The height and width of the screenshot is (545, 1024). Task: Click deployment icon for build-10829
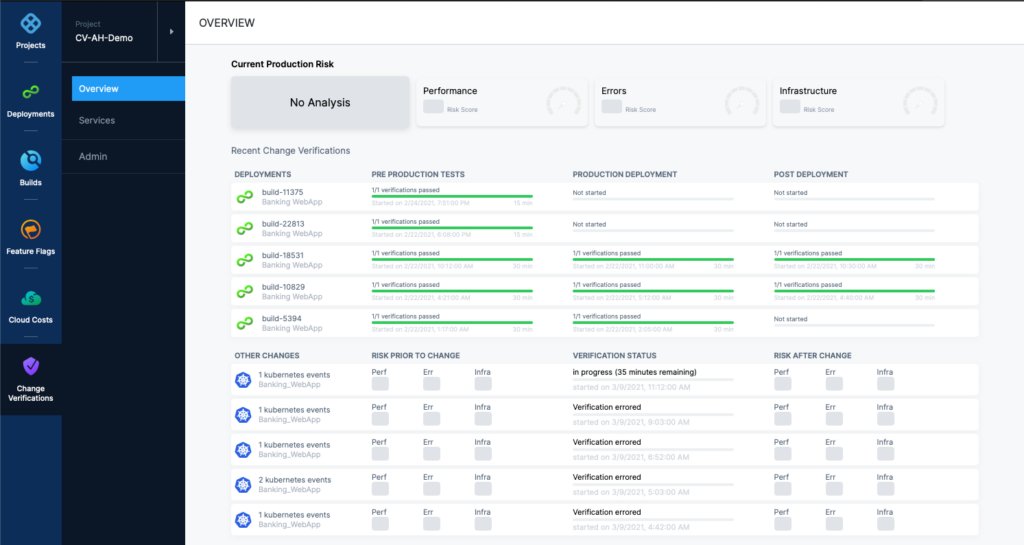[245, 292]
